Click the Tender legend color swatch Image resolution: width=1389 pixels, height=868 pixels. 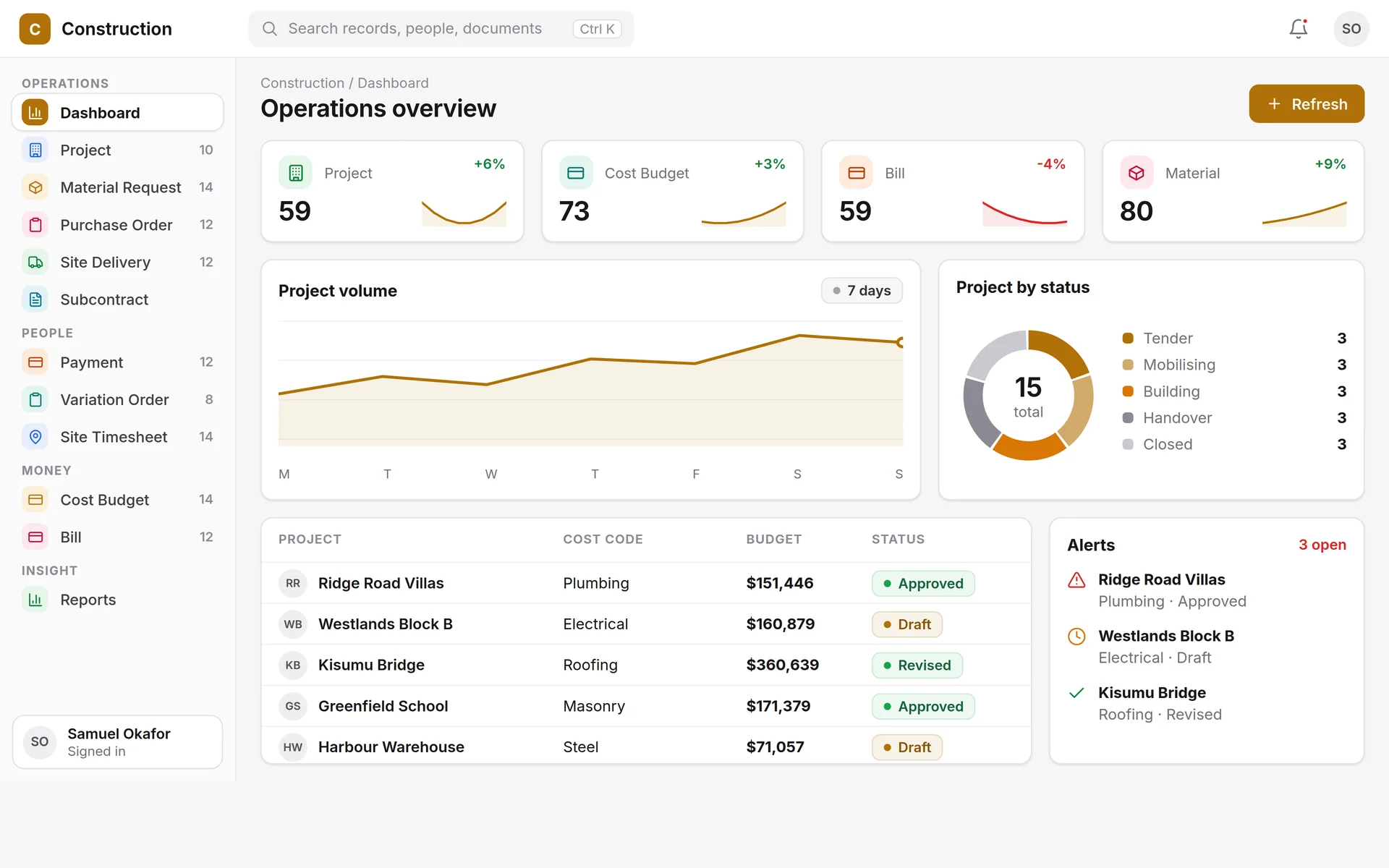1128,339
